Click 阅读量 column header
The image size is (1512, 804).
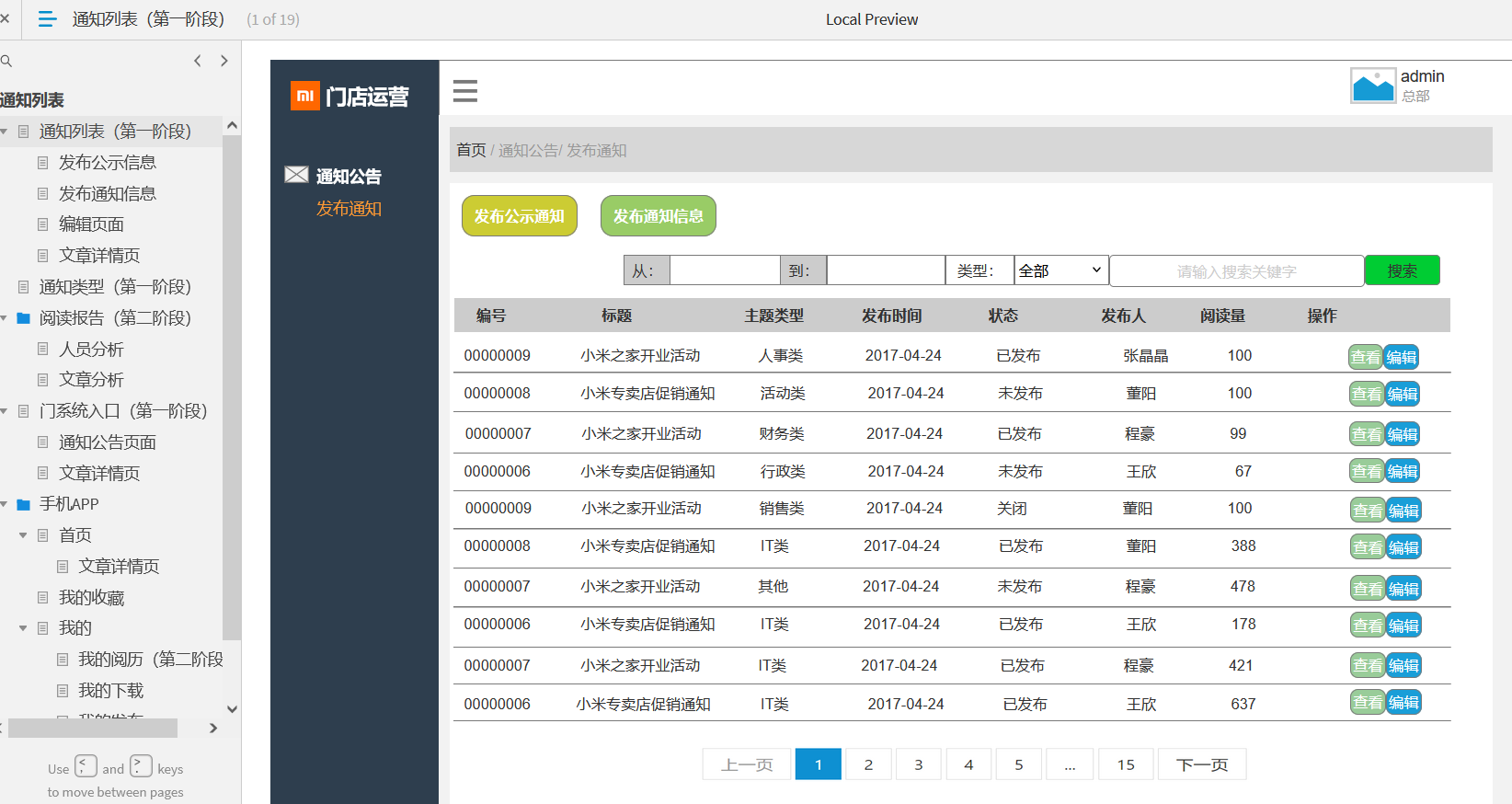click(x=1222, y=316)
